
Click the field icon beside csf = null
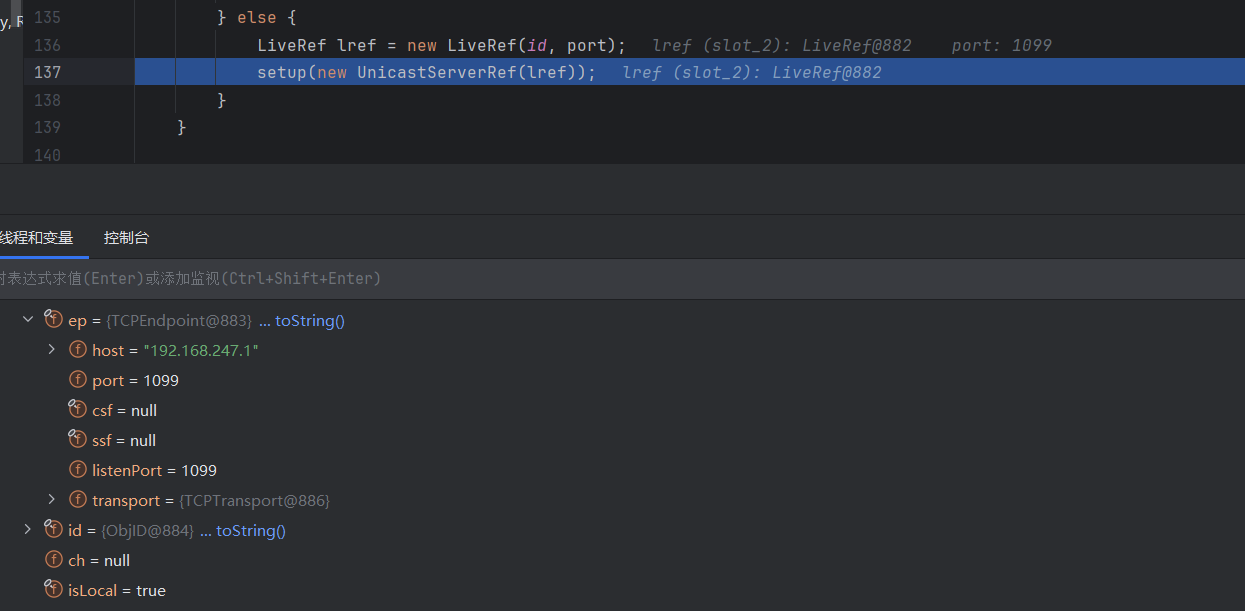(x=77, y=410)
